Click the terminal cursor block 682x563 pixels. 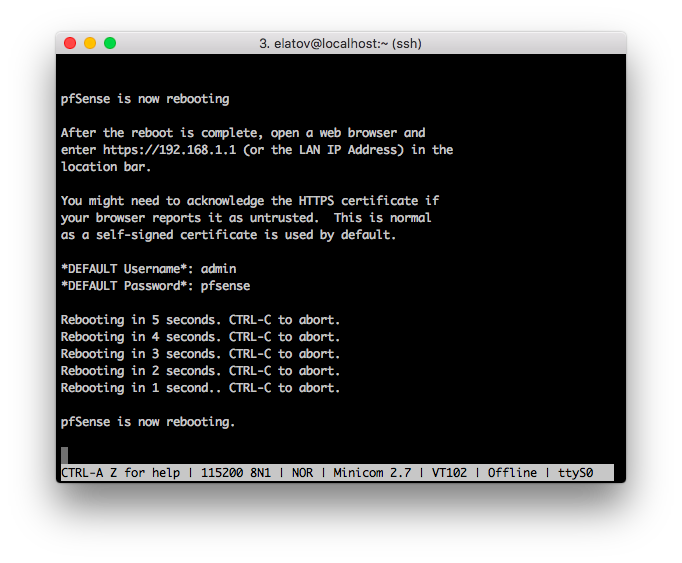[x=64, y=456]
